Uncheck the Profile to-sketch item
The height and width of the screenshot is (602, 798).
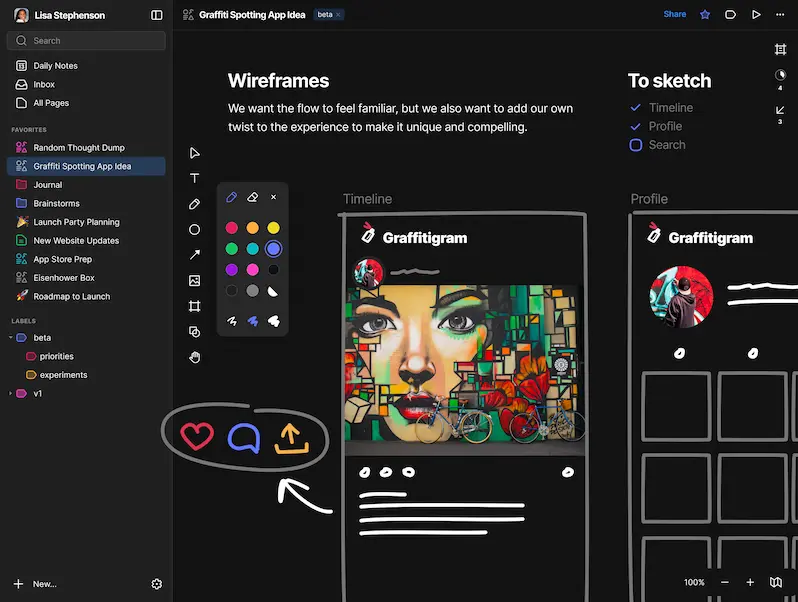coord(635,126)
